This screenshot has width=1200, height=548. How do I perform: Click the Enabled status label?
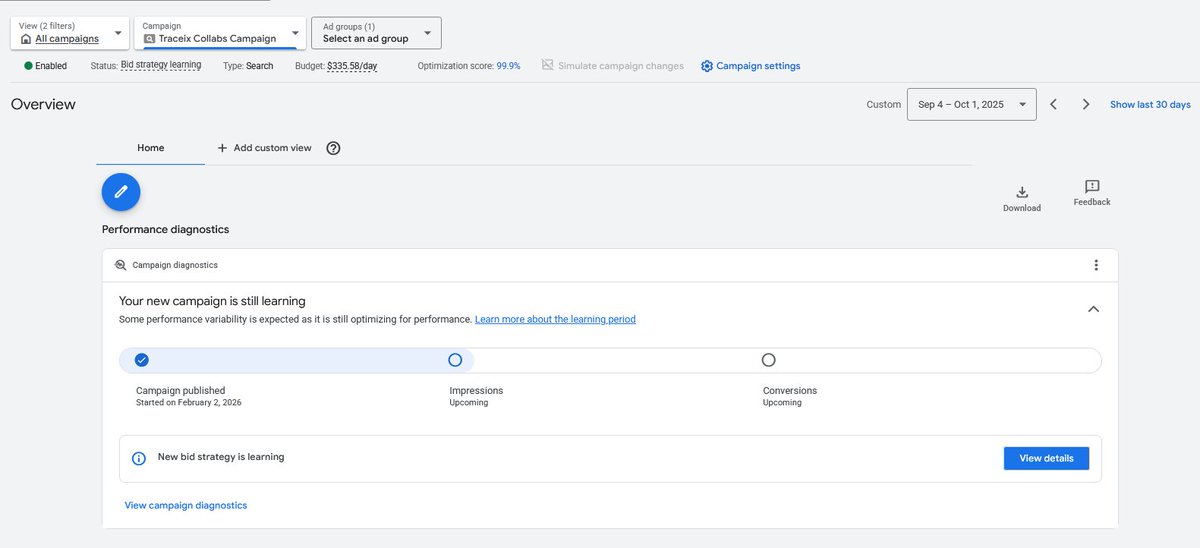(x=51, y=66)
